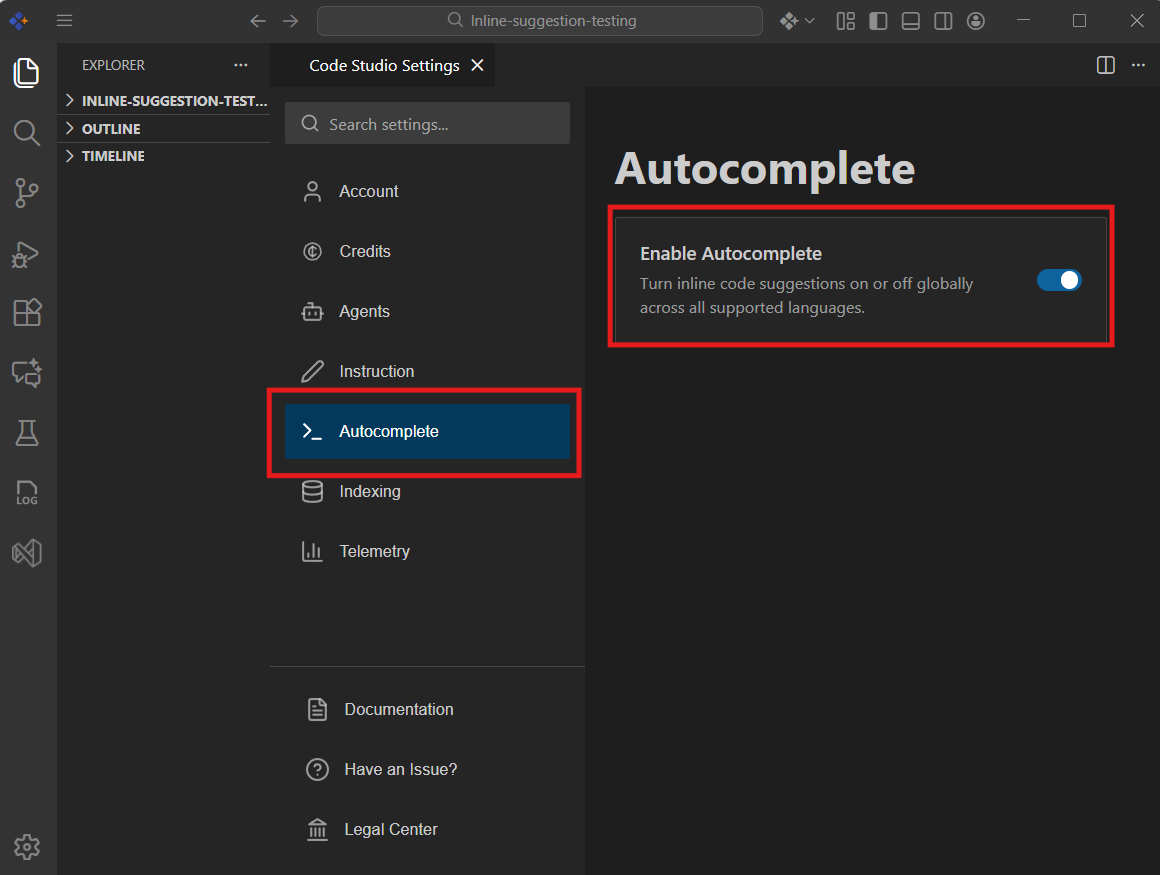Open the Extensions view
This screenshot has height=875, width=1160.
tap(27, 313)
